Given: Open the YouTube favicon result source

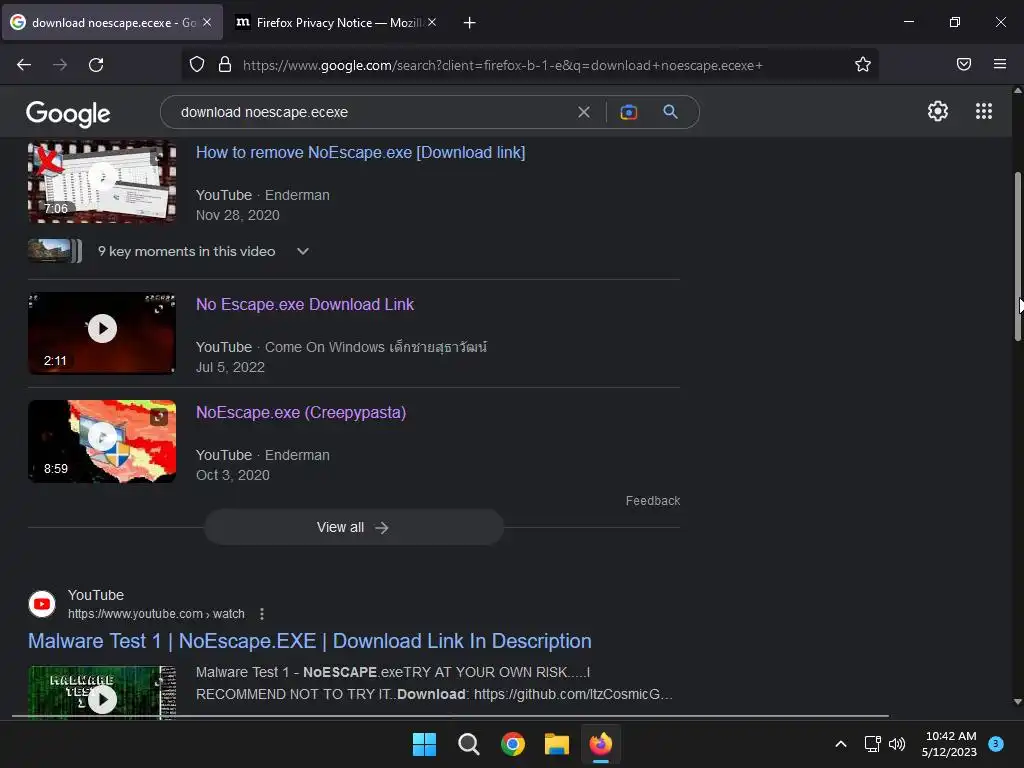Looking at the screenshot, I should (x=42, y=604).
